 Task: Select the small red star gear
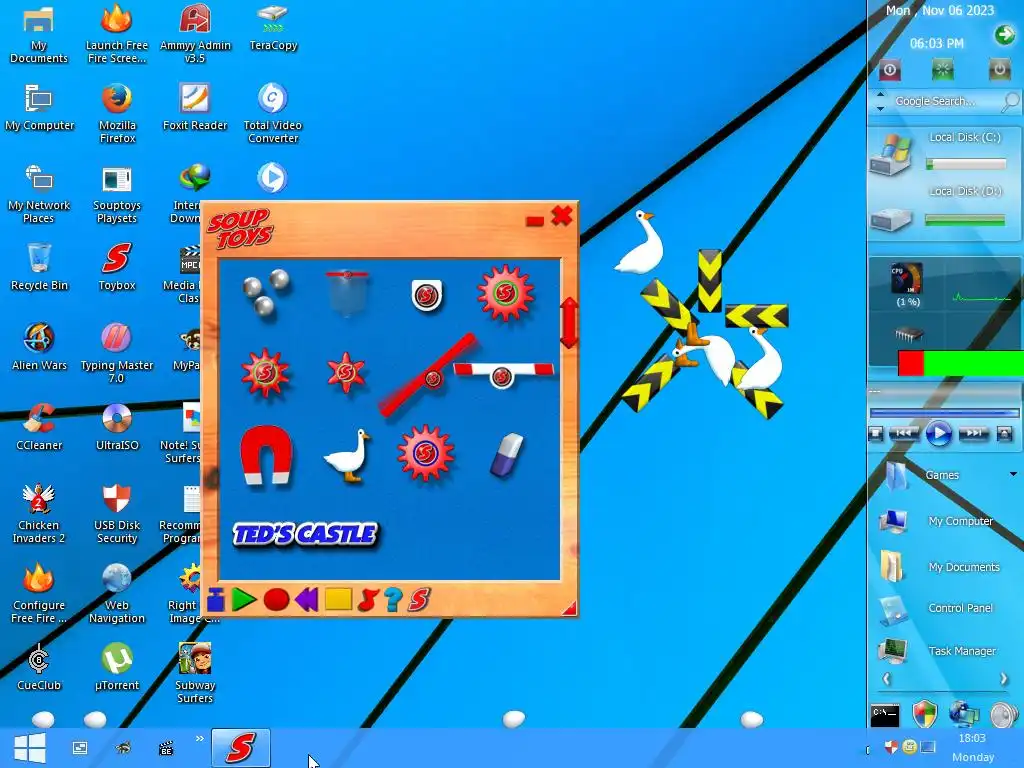[x=345, y=373]
